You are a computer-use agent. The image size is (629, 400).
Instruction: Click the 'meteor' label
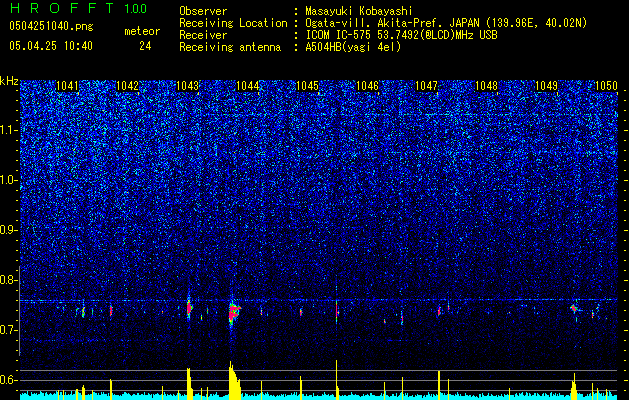142,31
